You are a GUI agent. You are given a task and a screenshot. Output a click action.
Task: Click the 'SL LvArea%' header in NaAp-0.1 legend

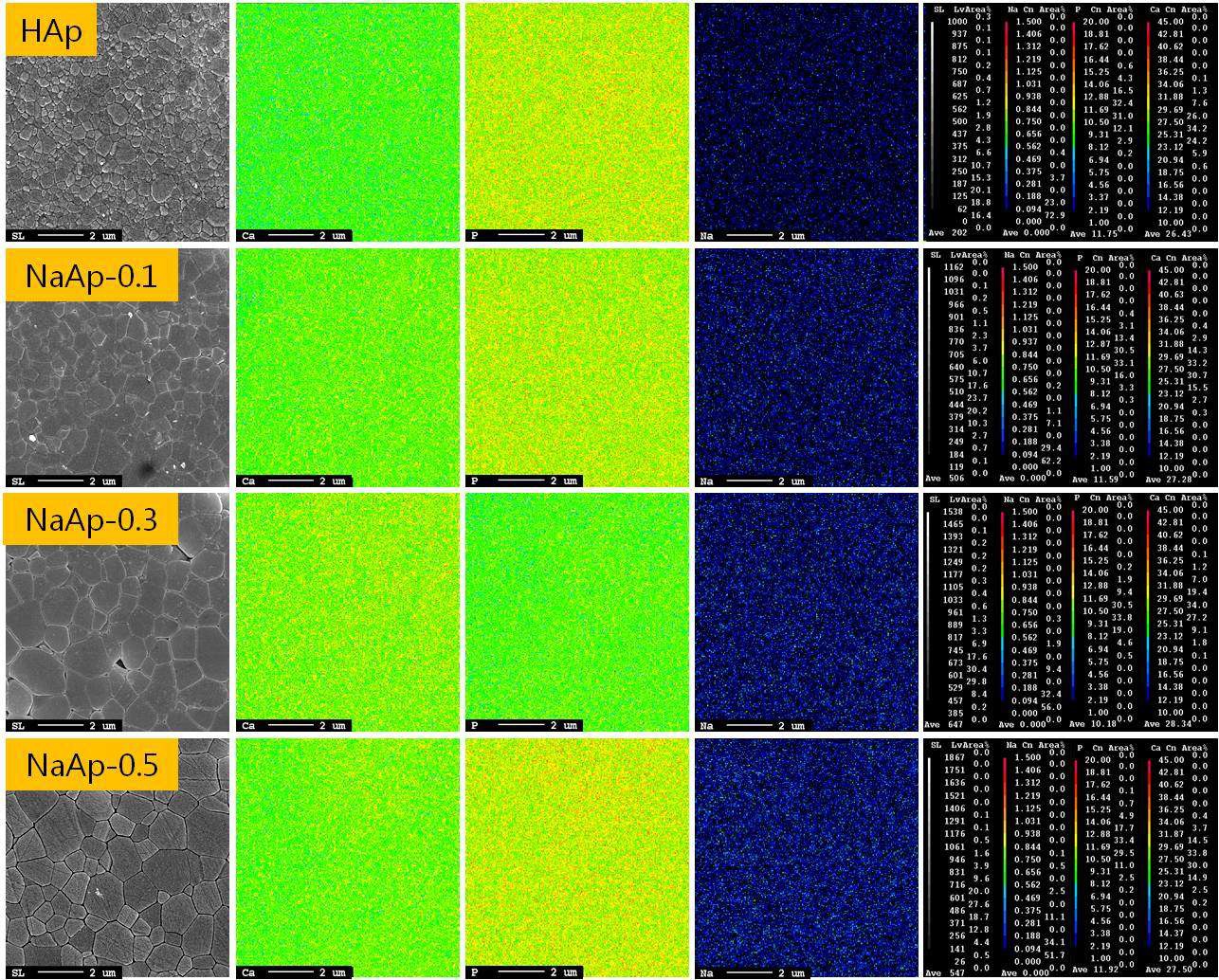[x=959, y=255]
